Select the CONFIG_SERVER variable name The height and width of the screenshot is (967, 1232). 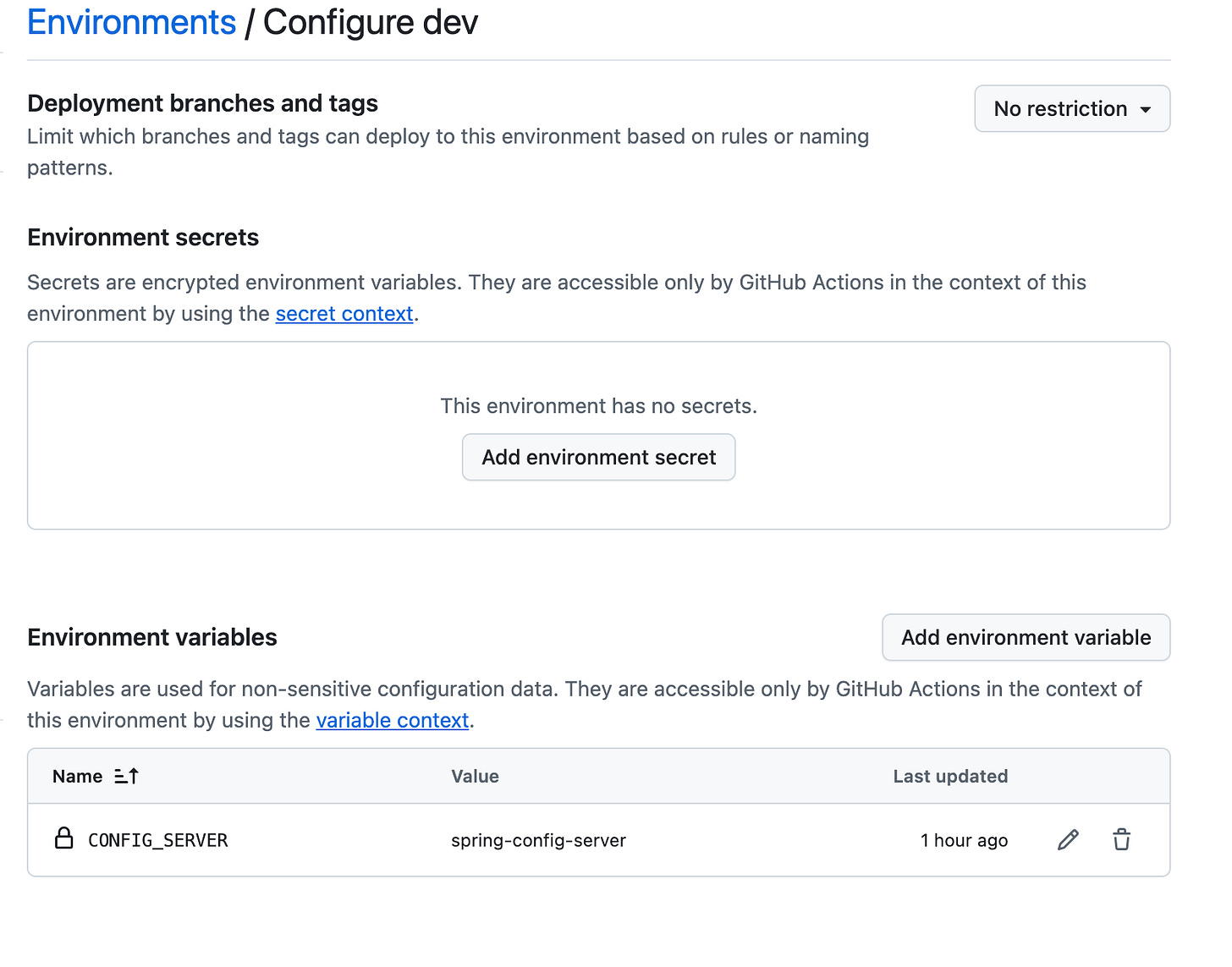(158, 841)
